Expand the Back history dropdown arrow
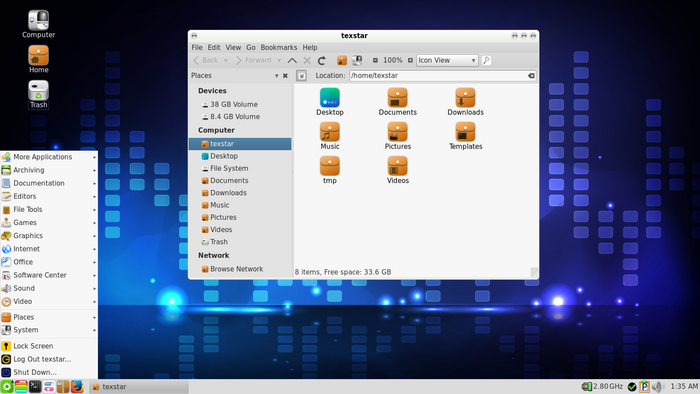 tap(226, 60)
